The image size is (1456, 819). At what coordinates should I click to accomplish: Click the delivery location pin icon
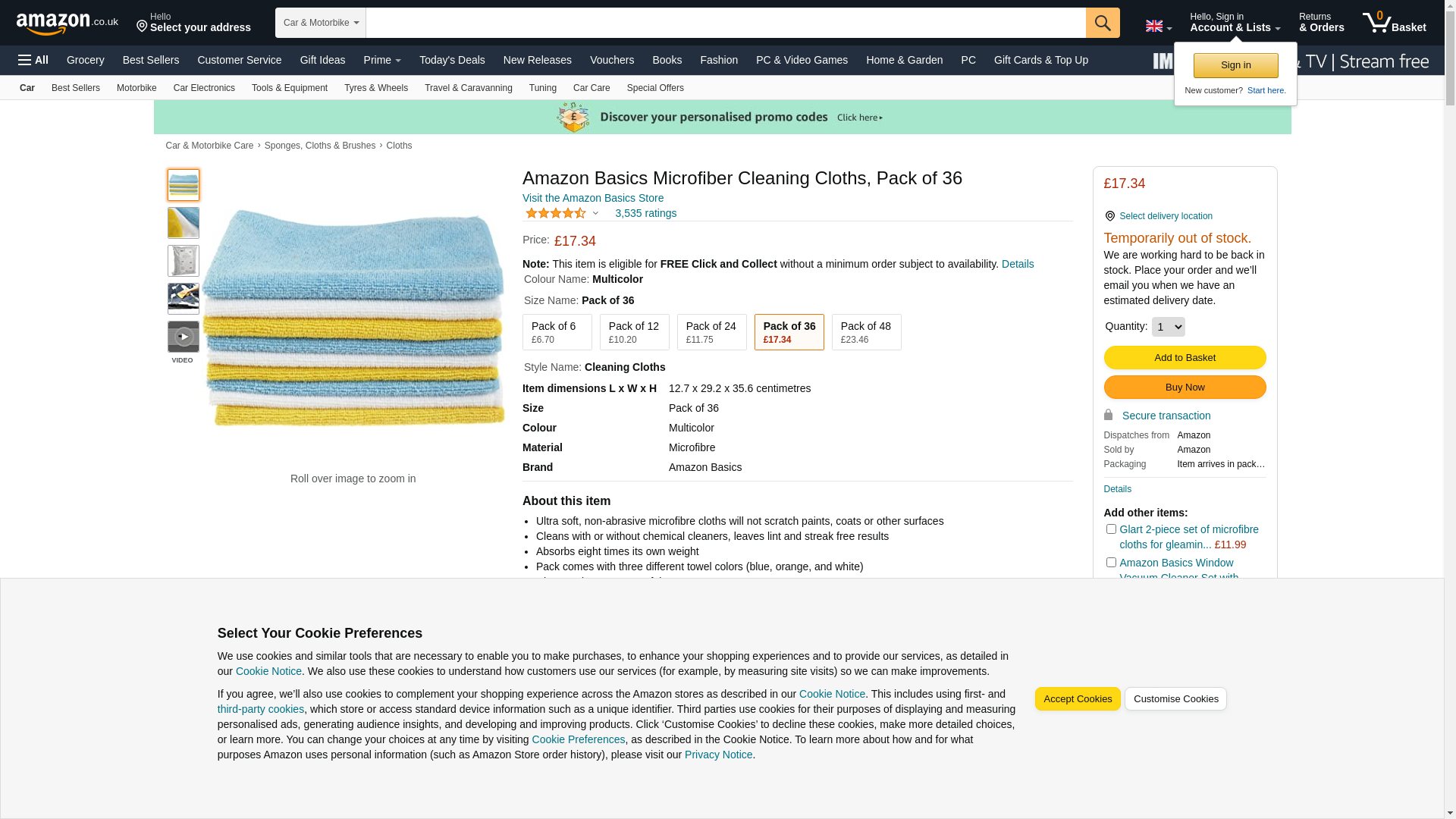(1109, 216)
